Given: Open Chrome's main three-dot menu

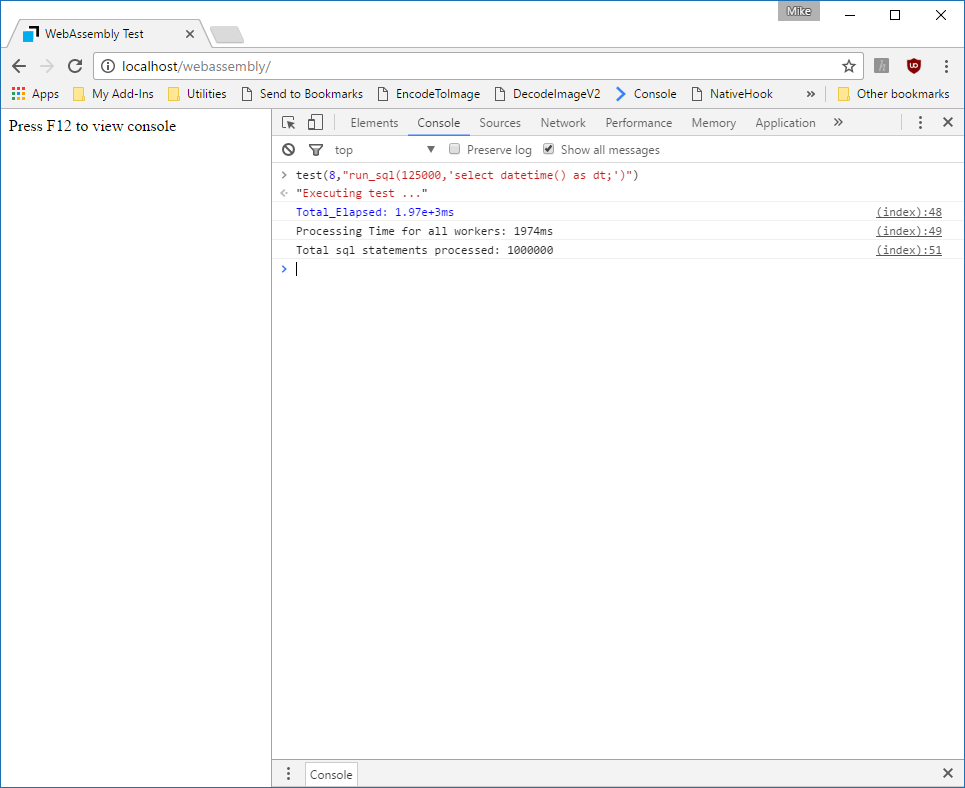Looking at the screenshot, I should tap(946, 66).
